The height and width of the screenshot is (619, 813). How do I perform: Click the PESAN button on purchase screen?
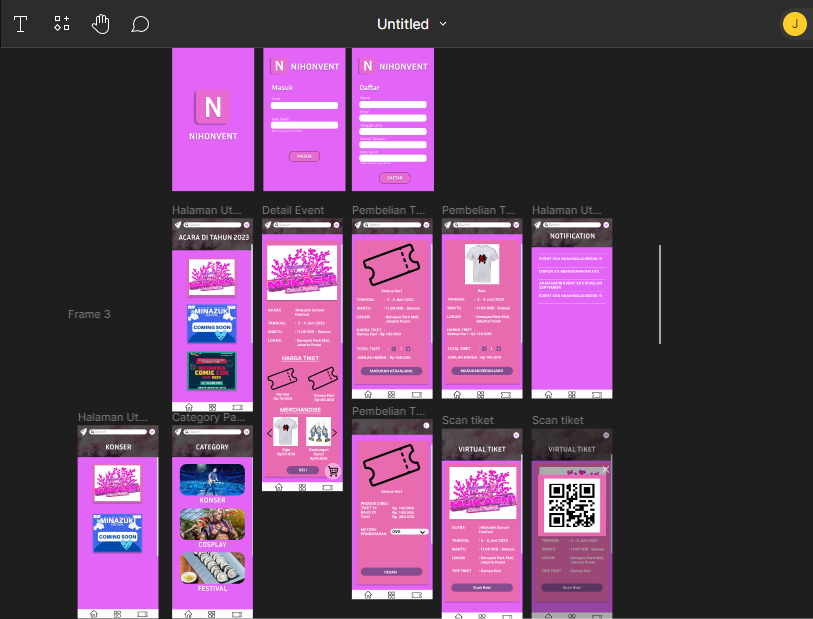pos(390,572)
